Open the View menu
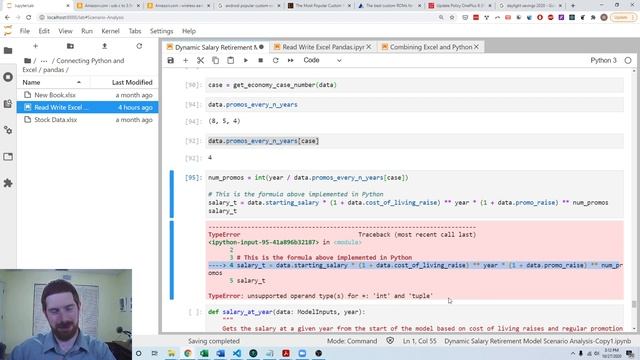Screen dimensions: 640x360 (65, 31)
